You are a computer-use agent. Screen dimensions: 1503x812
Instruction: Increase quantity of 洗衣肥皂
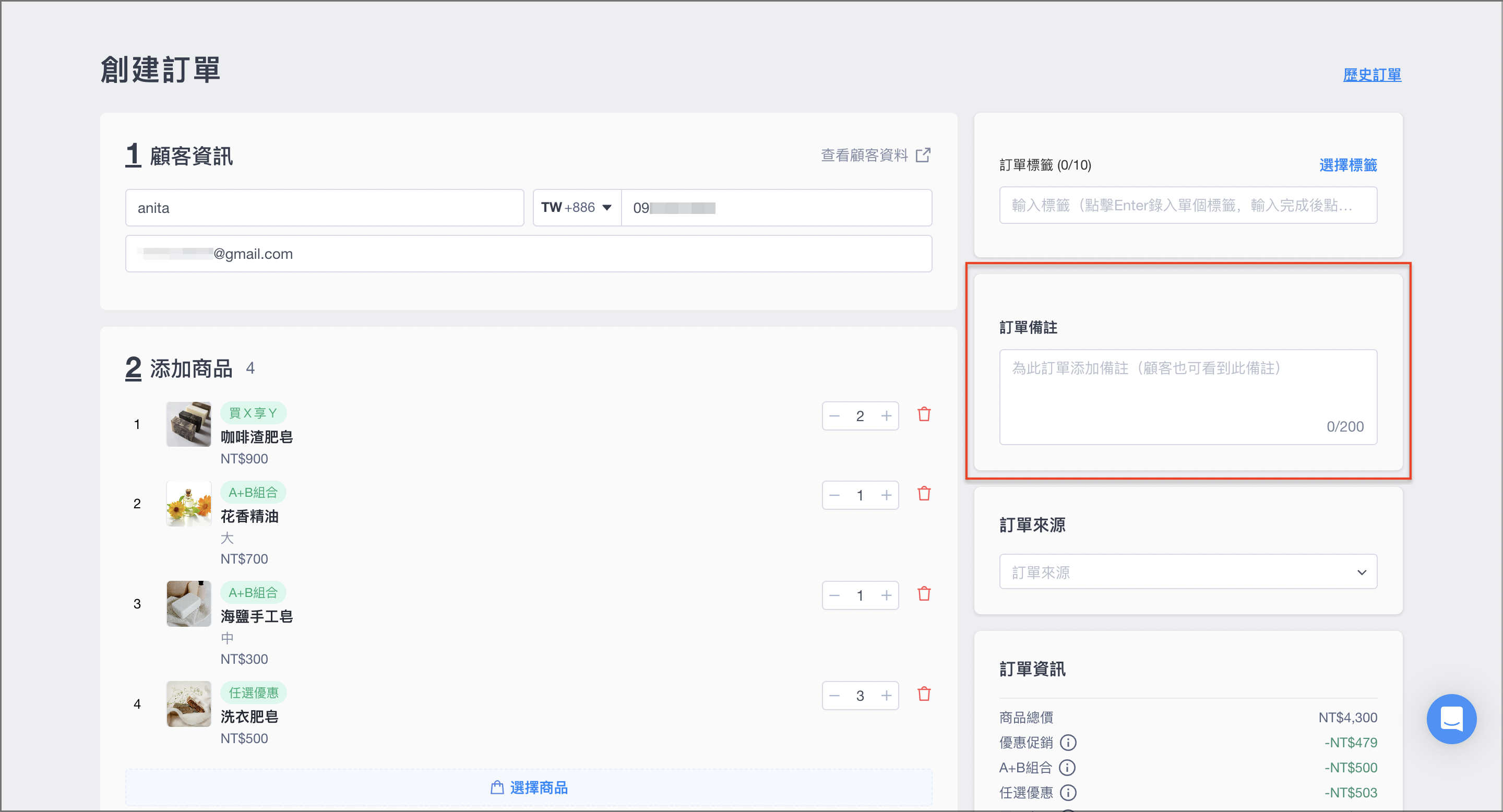[x=886, y=696]
